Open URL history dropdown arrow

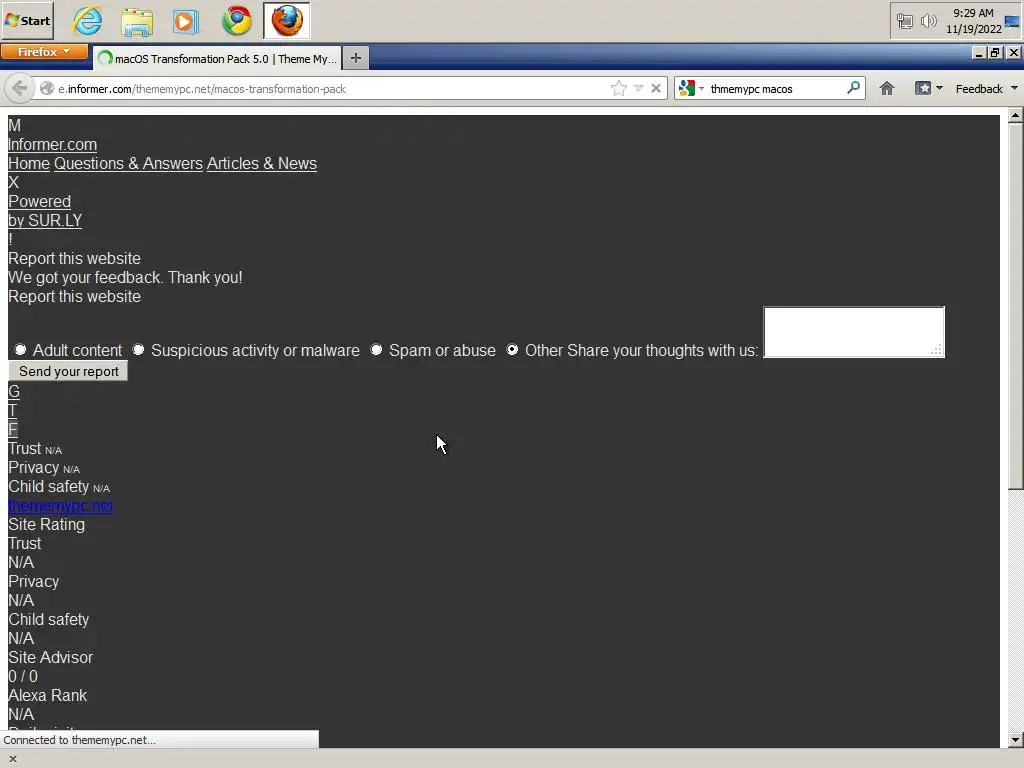[x=639, y=88]
